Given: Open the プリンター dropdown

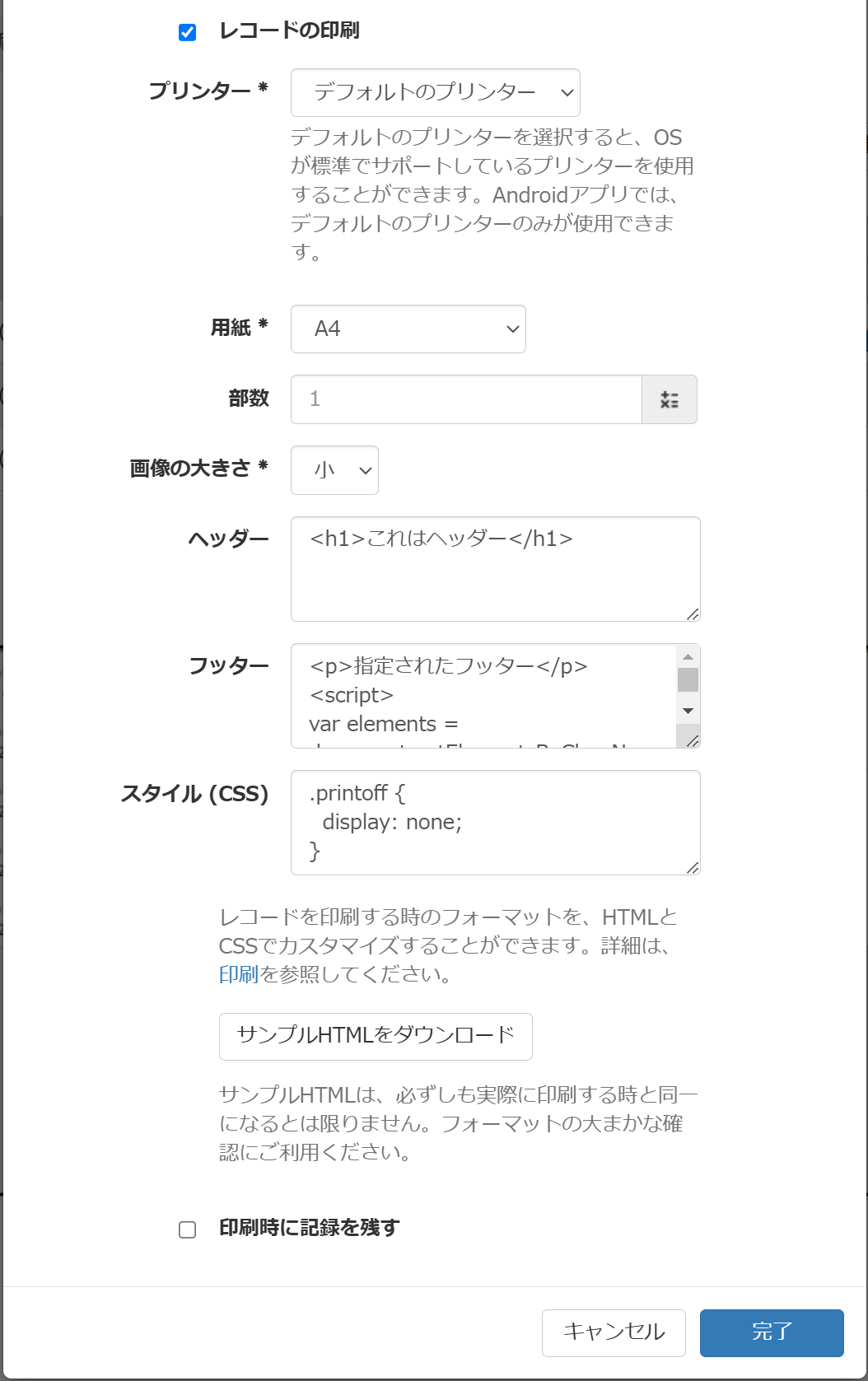Looking at the screenshot, I should (x=436, y=92).
